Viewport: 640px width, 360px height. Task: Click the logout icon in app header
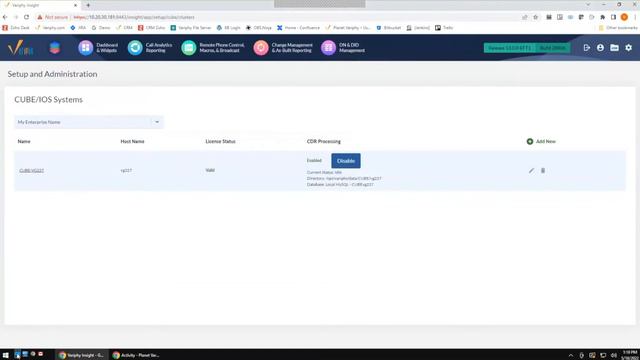(x=587, y=48)
